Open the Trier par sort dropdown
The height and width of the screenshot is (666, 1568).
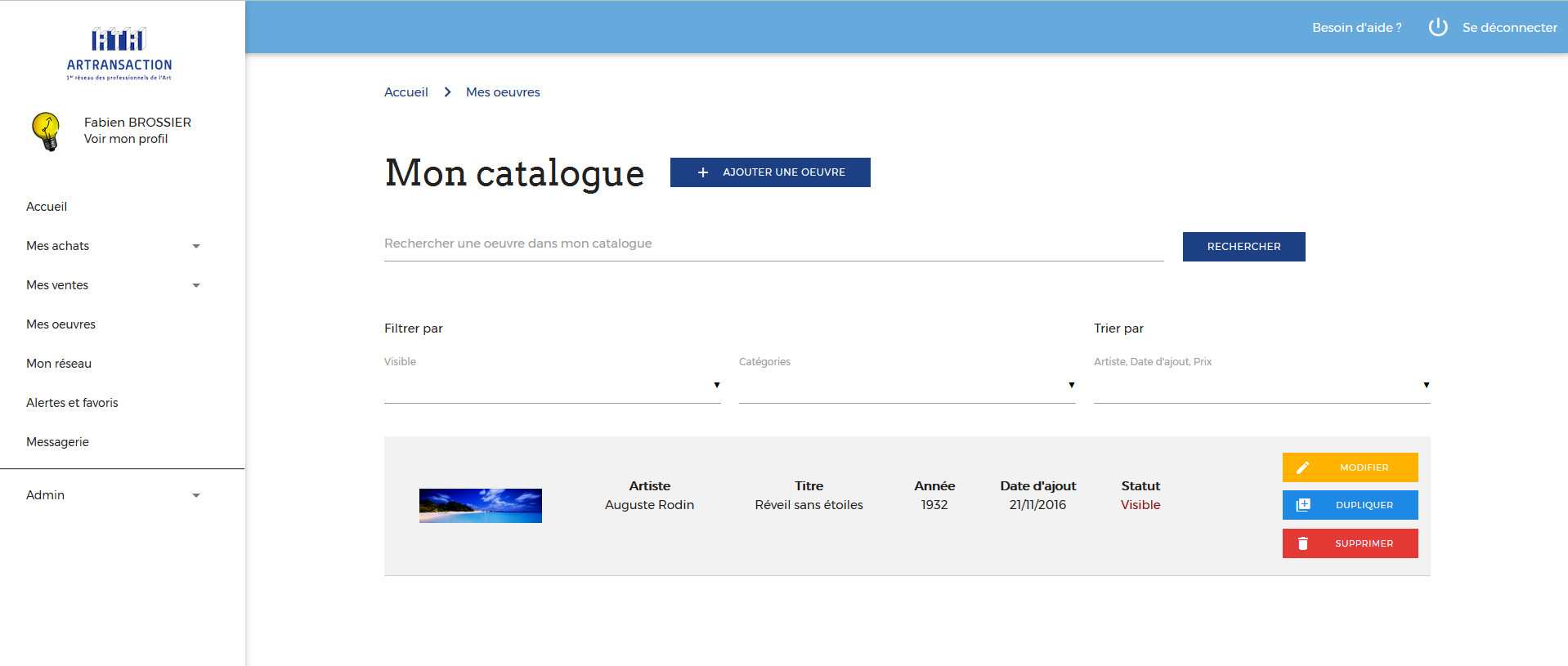click(1261, 385)
